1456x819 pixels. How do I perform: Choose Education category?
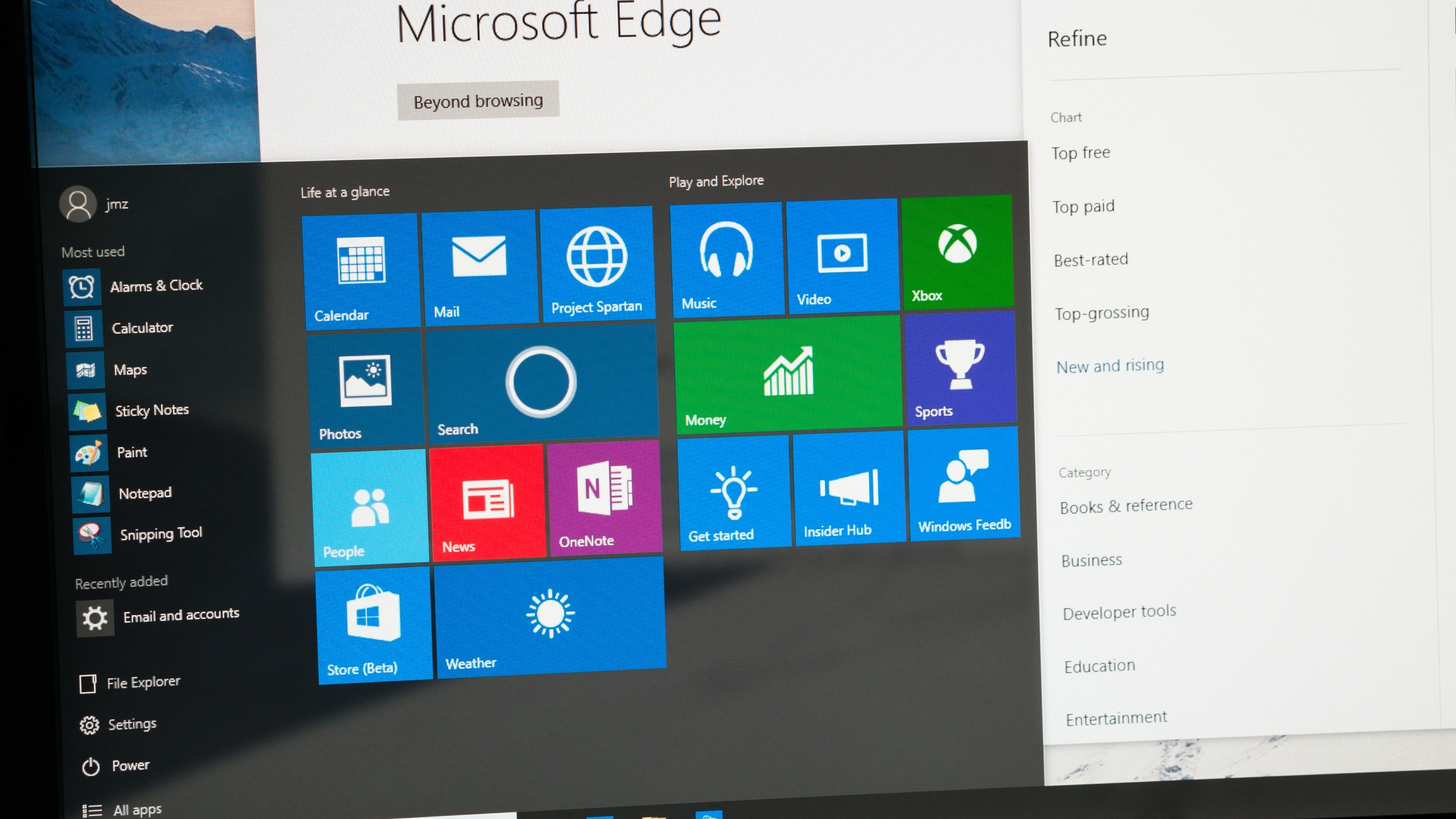pos(1099,666)
